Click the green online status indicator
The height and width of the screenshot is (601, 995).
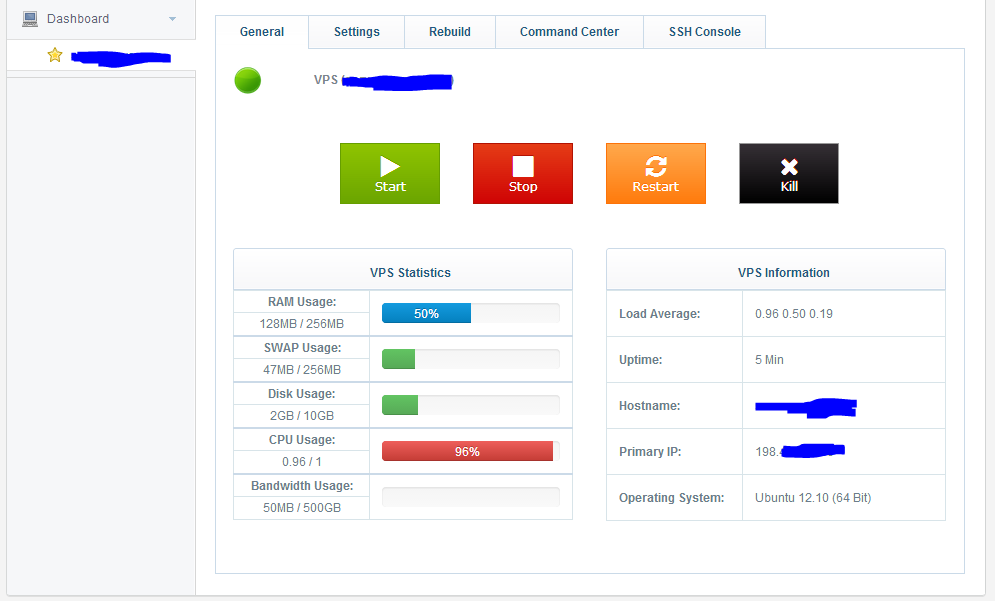pos(247,80)
